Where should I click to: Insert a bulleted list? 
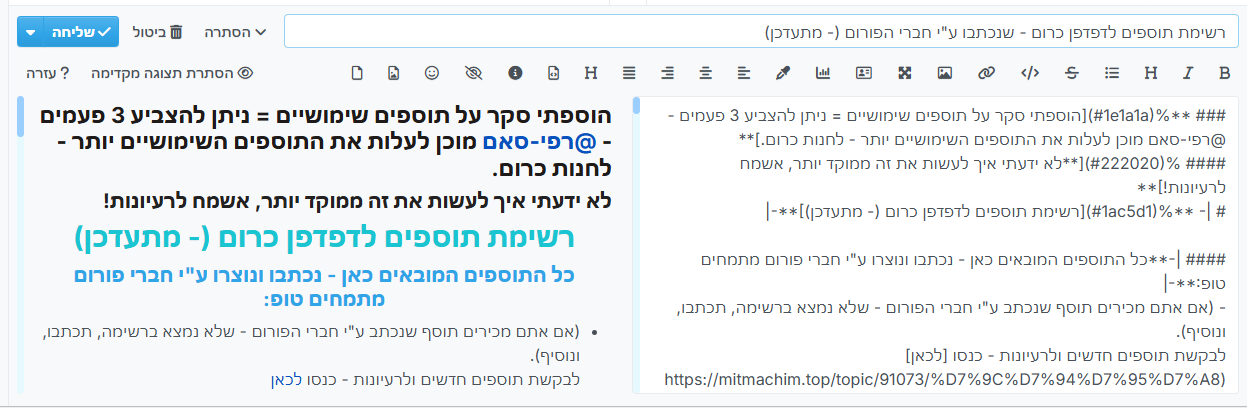point(1112,72)
